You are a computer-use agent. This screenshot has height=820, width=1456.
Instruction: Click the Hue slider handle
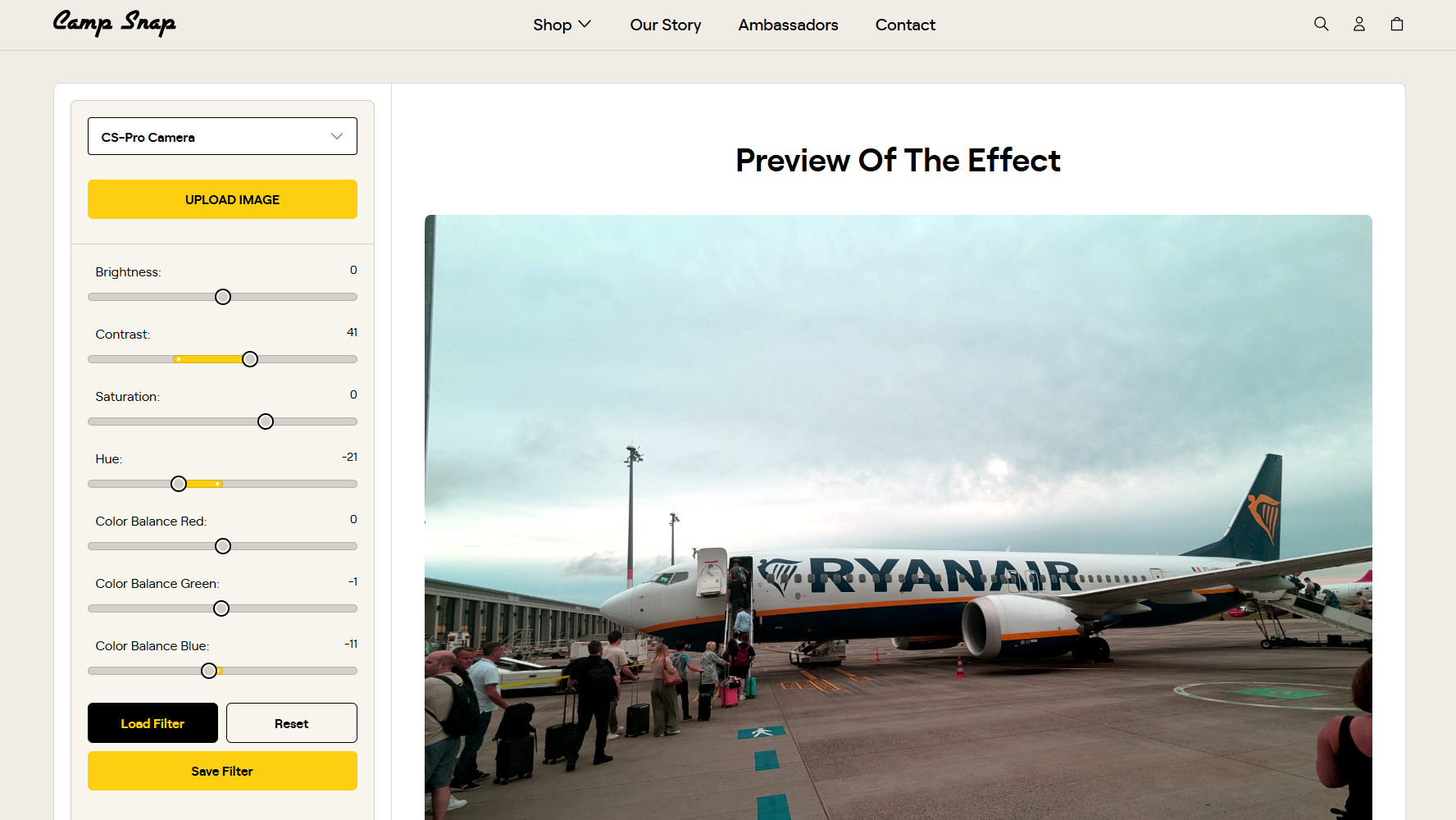point(179,484)
